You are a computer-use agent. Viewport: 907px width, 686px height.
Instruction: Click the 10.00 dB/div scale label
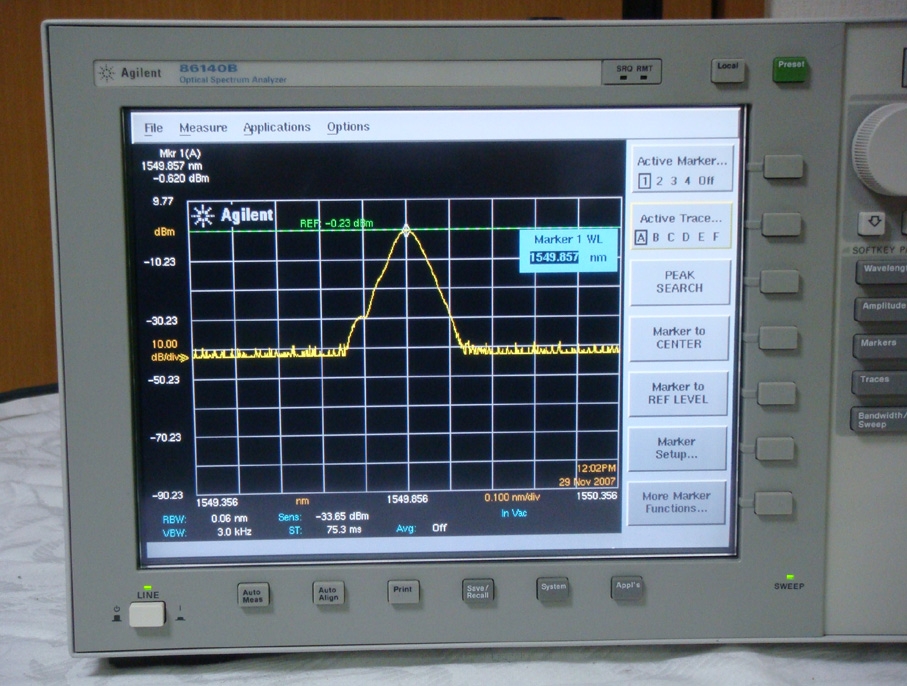(165, 351)
